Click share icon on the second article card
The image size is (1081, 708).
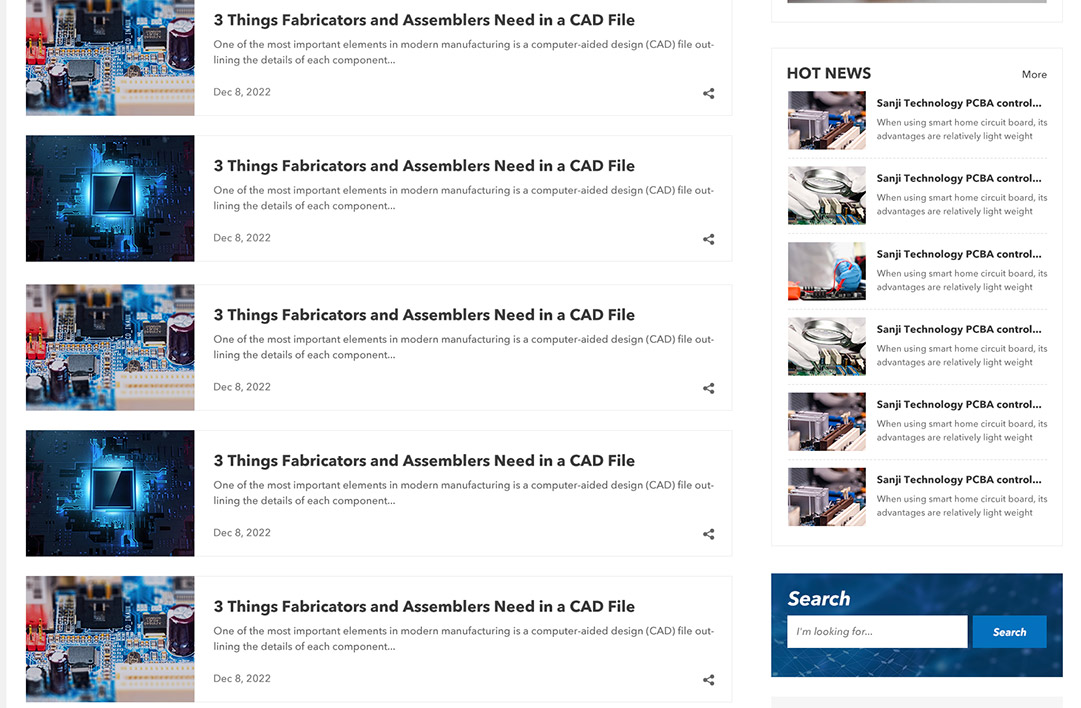pos(708,240)
